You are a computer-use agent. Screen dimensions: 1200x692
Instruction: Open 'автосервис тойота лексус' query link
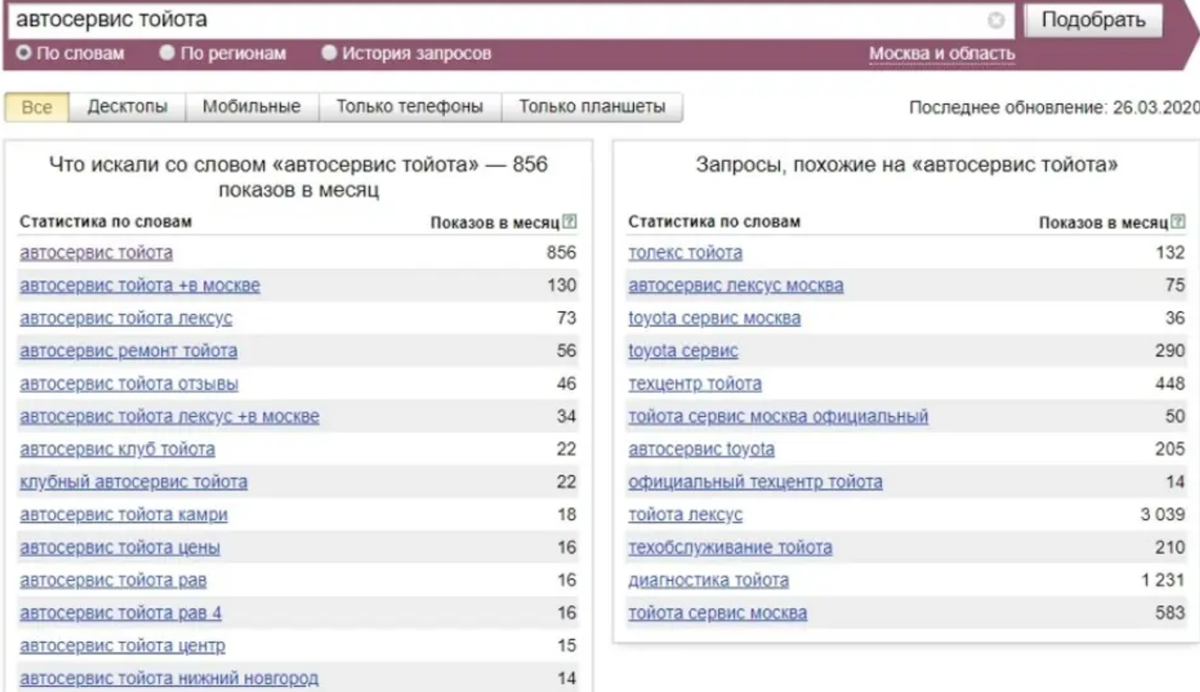pos(126,319)
